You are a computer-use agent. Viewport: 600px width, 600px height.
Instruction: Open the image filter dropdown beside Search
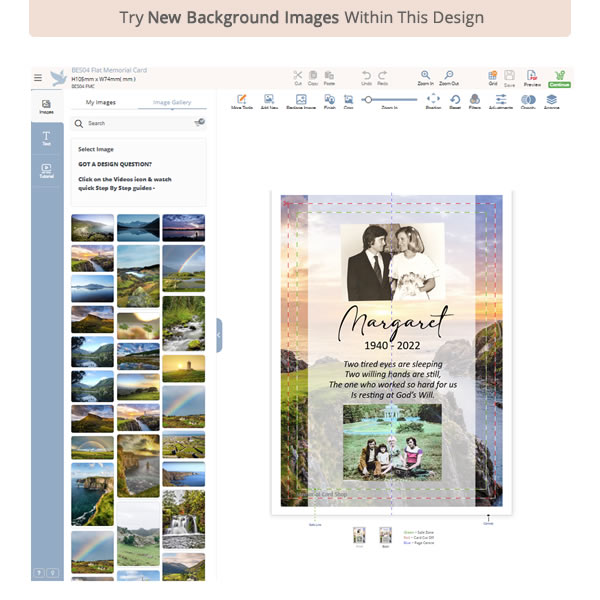199,123
